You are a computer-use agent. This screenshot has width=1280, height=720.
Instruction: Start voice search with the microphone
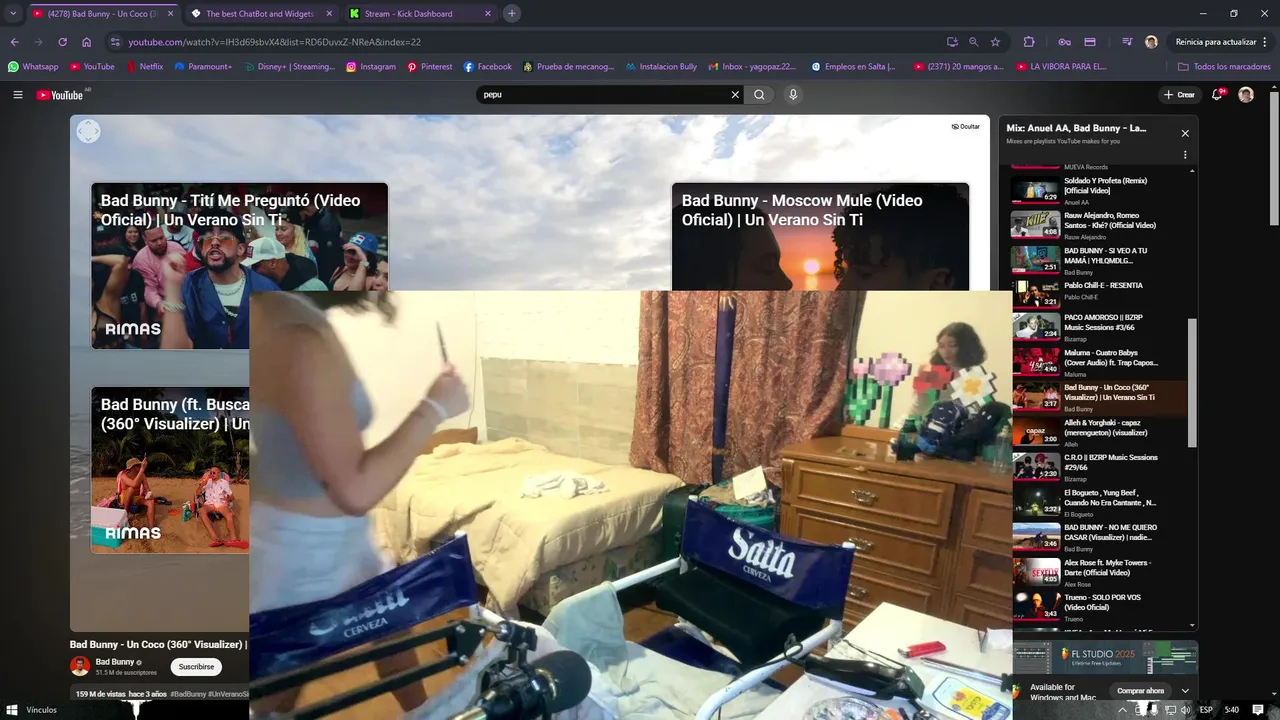(793, 95)
